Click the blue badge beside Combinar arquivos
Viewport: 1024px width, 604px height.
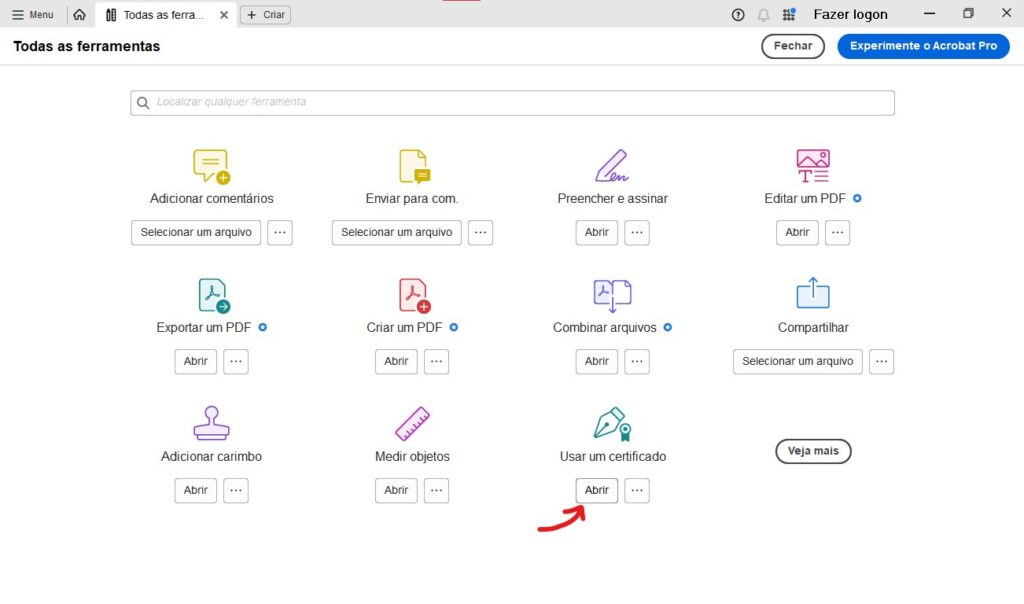click(667, 327)
